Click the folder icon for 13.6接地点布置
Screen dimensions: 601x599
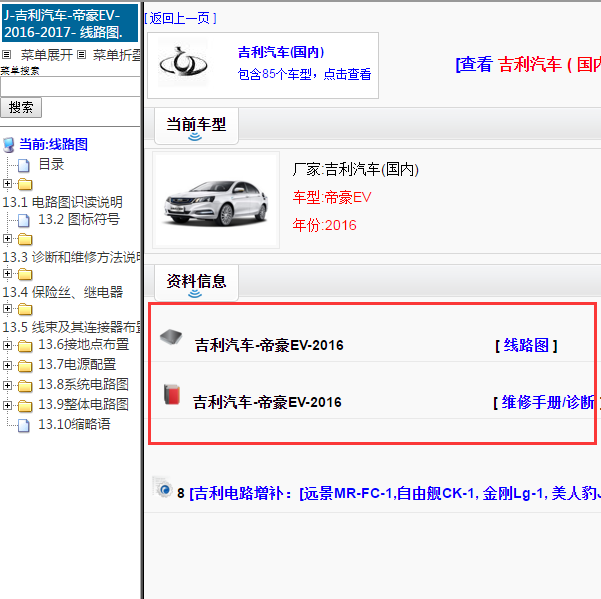pyautogui.click(x=25, y=346)
